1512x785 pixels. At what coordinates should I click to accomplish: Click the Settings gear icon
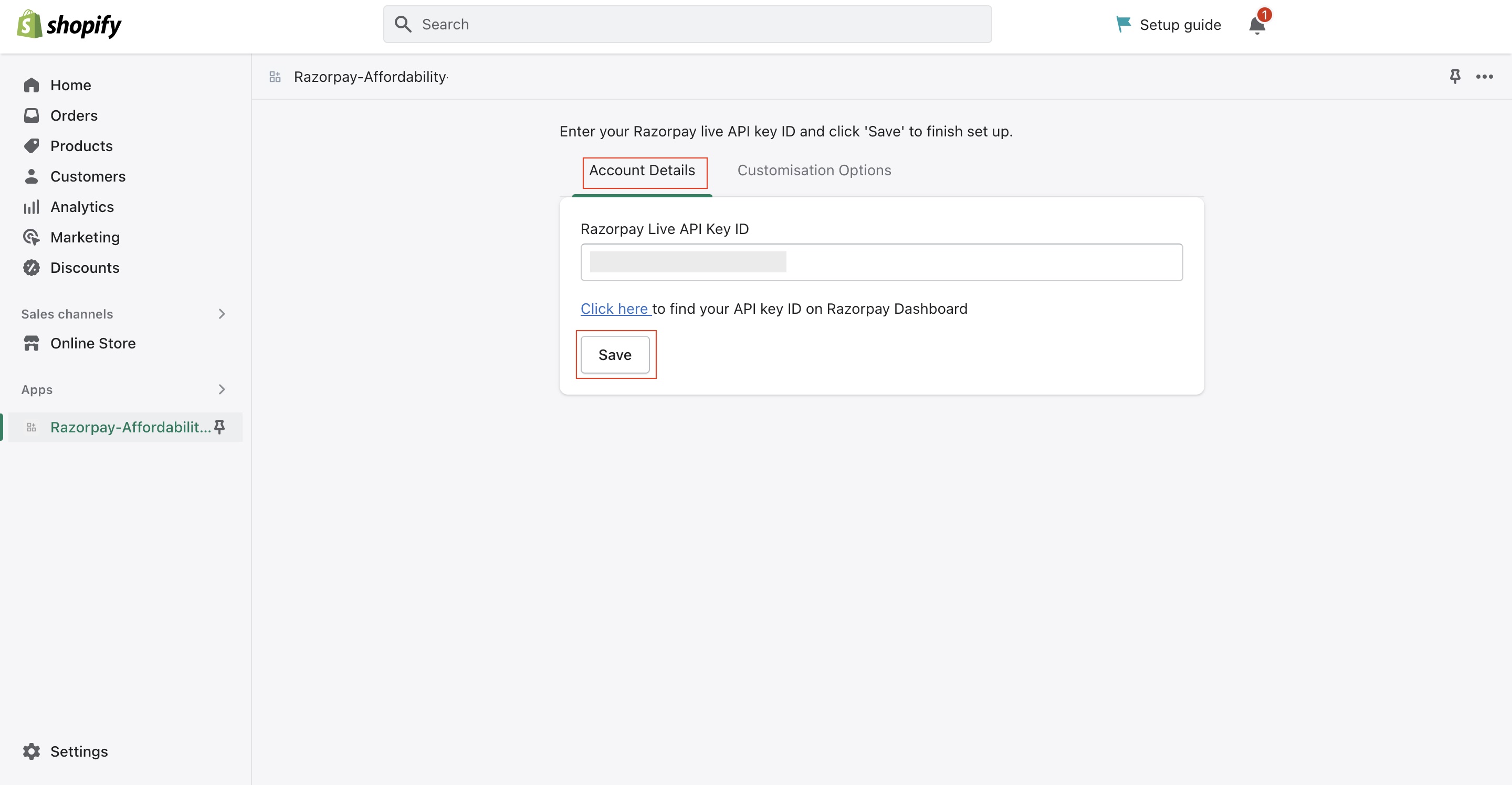[31, 751]
